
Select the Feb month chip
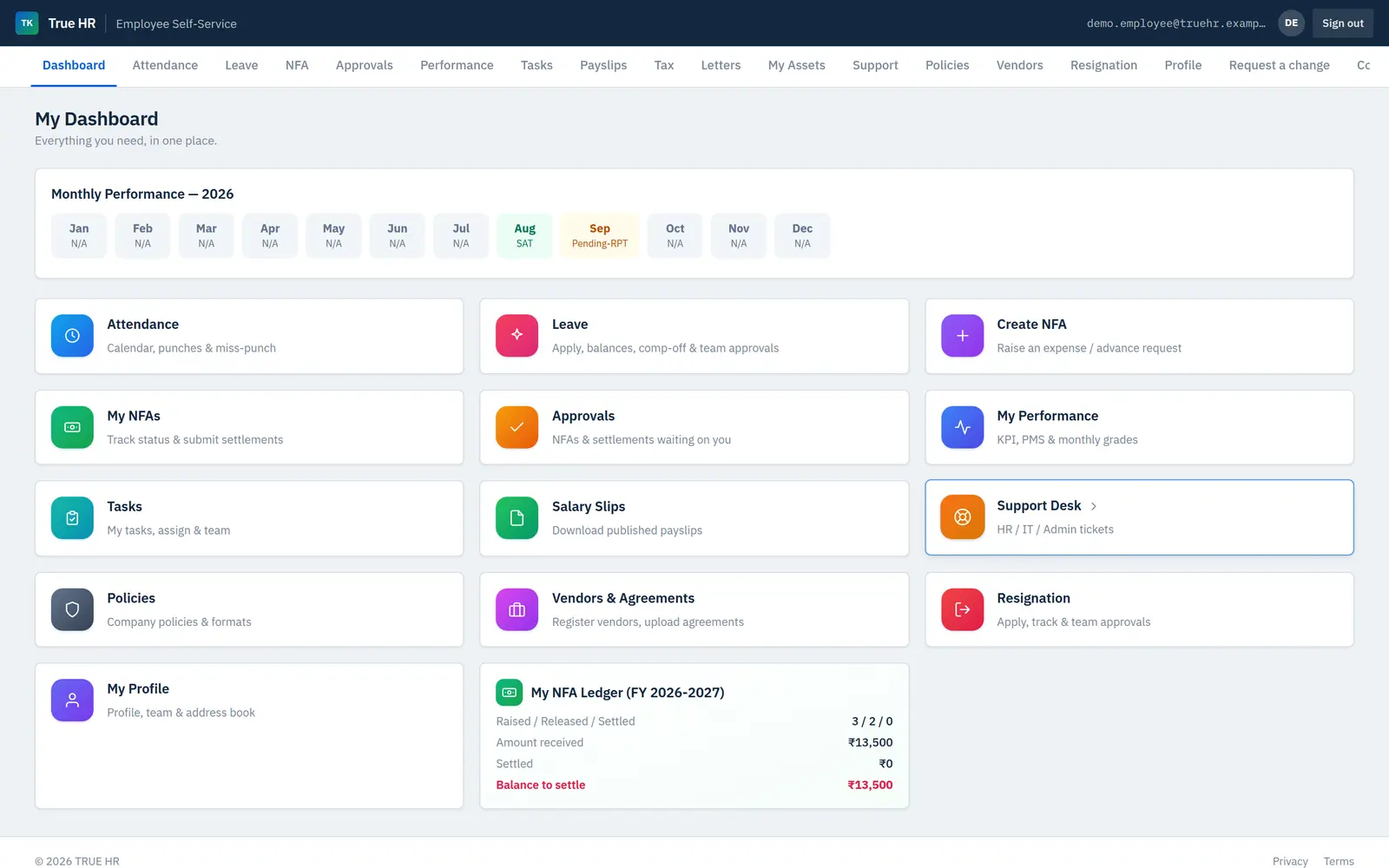pos(142,235)
